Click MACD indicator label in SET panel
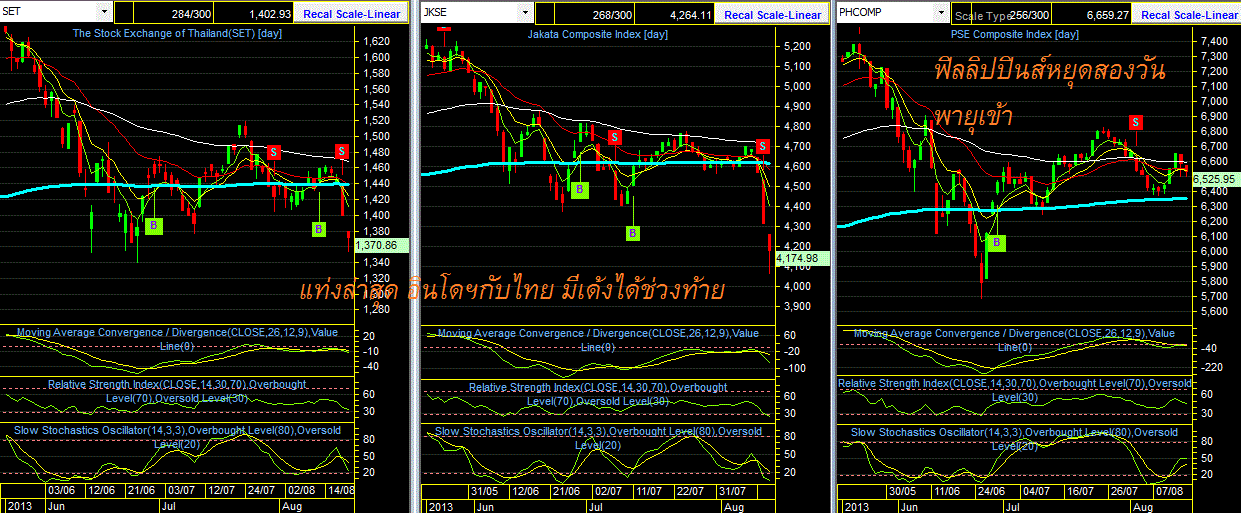1241x513 pixels. 175,338
